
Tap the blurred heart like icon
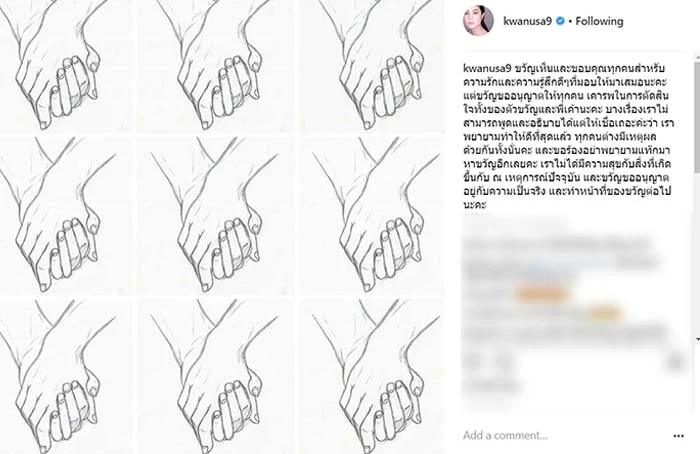(472, 361)
